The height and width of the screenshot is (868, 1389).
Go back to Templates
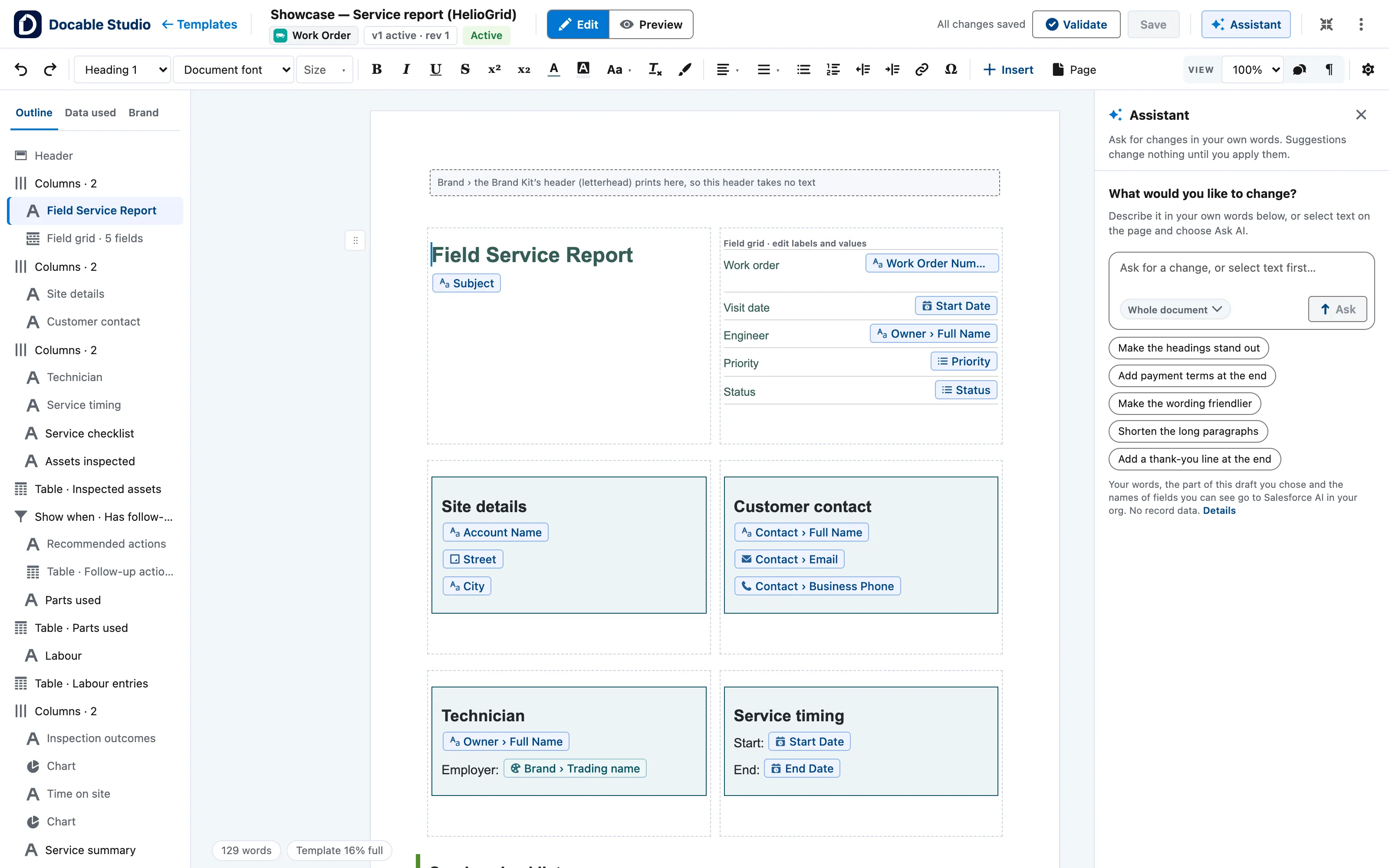[x=199, y=24]
